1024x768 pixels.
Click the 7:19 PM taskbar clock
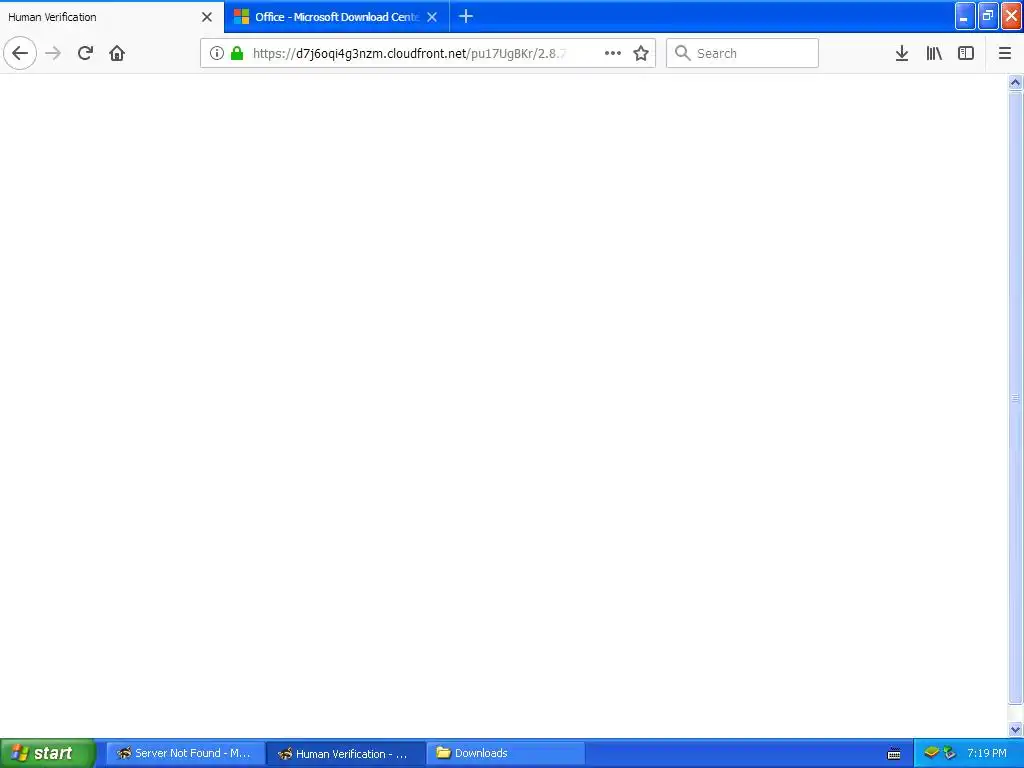click(x=986, y=754)
